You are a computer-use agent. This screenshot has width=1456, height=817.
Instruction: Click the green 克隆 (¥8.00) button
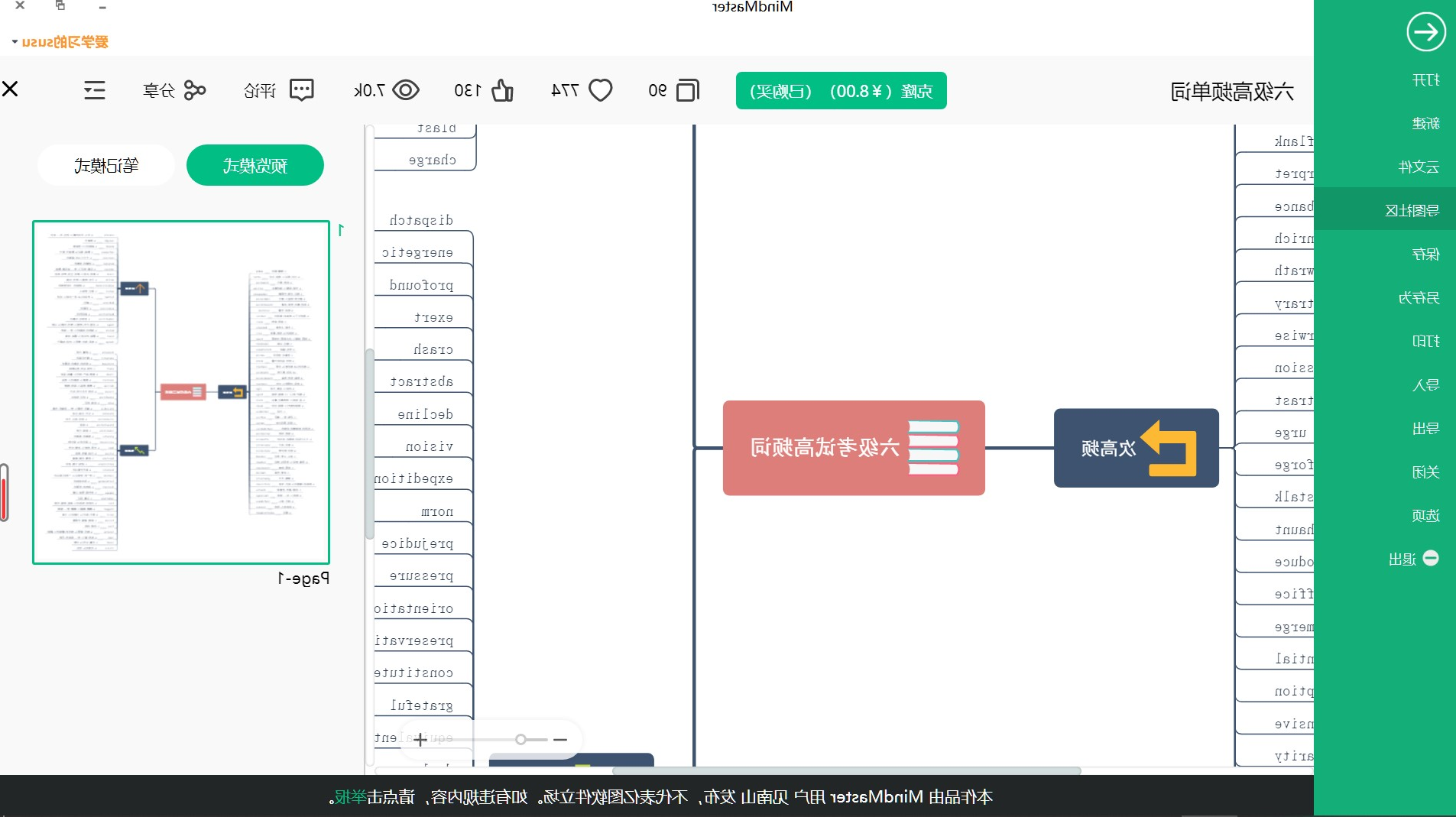(841, 91)
